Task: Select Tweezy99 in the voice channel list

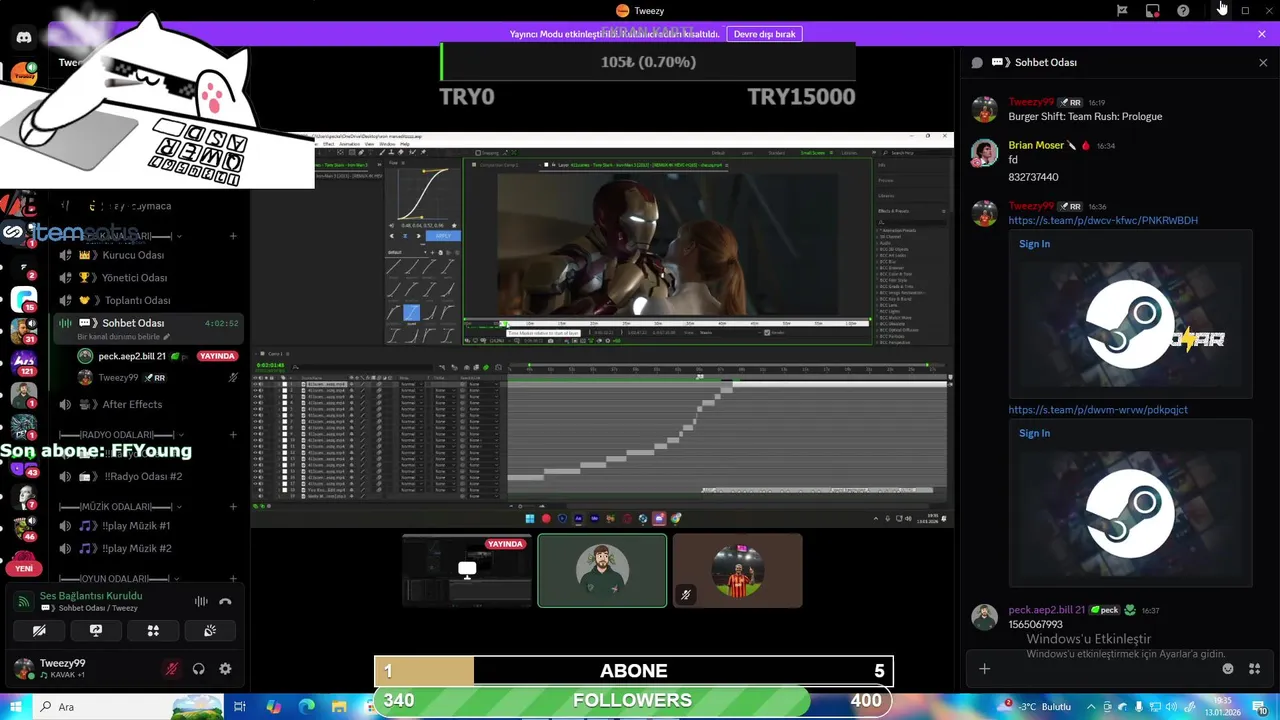Action: pyautogui.click(x=156, y=378)
